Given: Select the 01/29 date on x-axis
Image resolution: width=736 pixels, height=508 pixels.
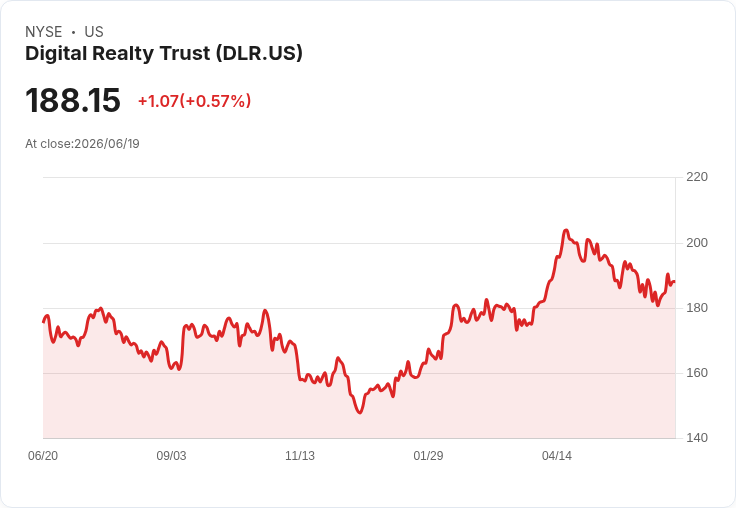Looking at the screenshot, I should 428,455.
